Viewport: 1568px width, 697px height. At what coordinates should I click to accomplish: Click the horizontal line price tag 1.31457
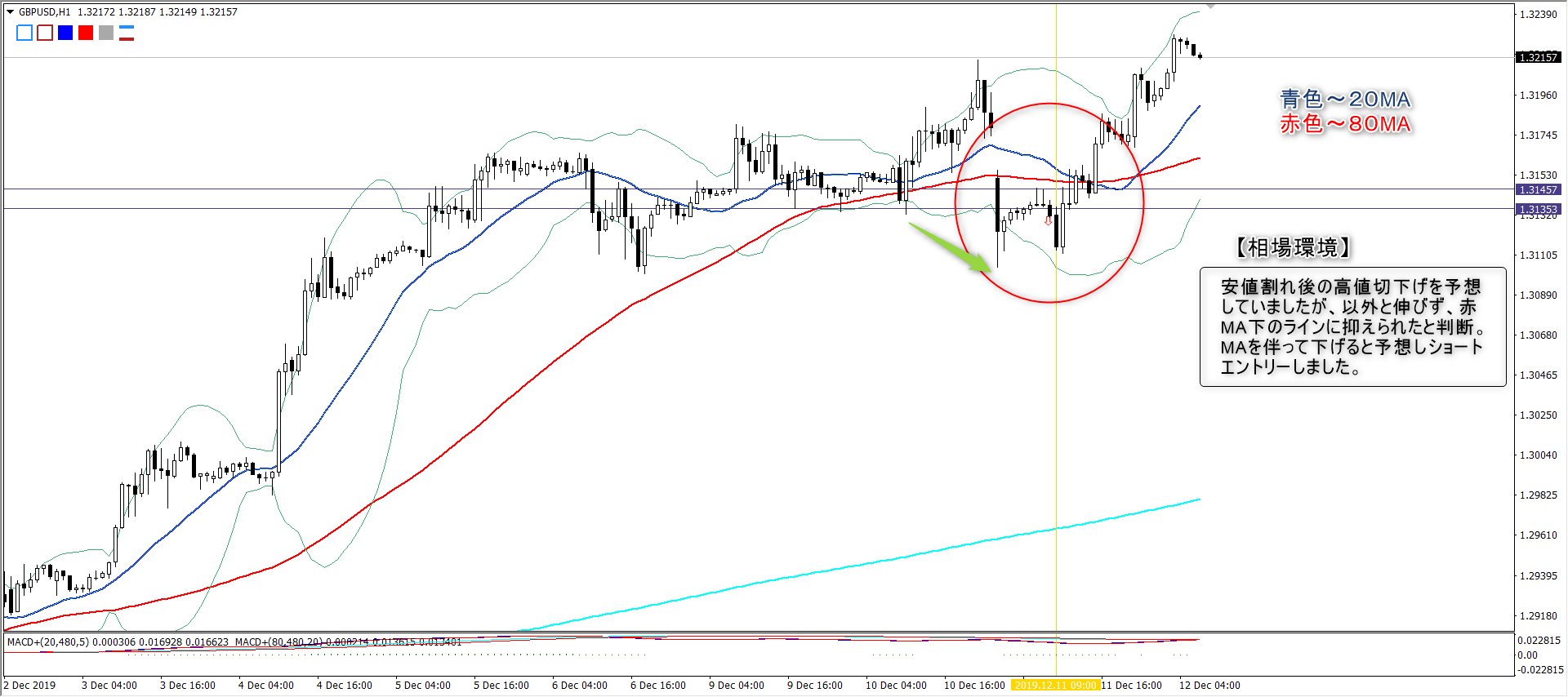tap(1538, 189)
